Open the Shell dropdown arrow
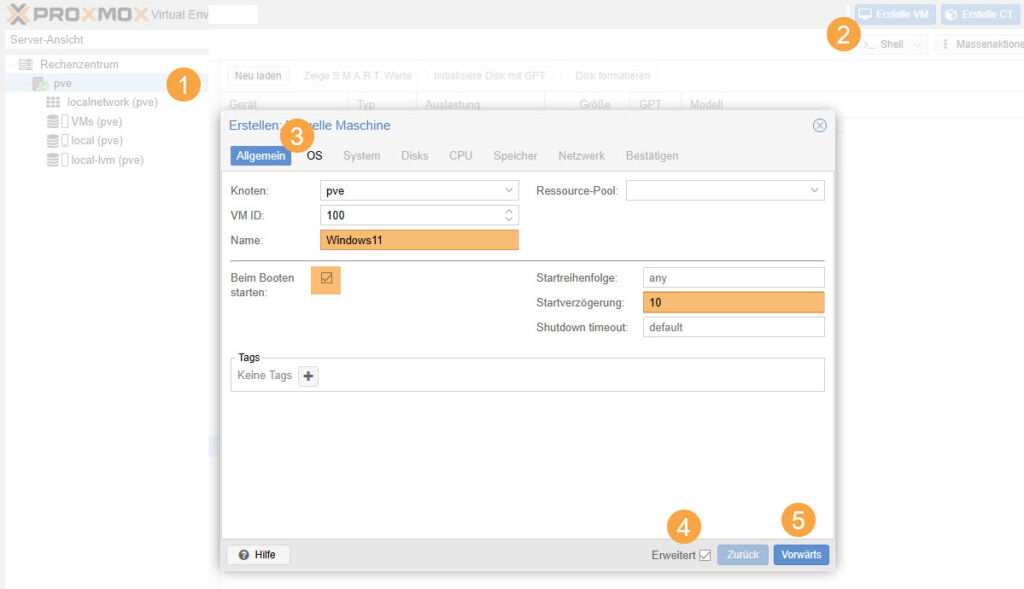 tap(917, 45)
